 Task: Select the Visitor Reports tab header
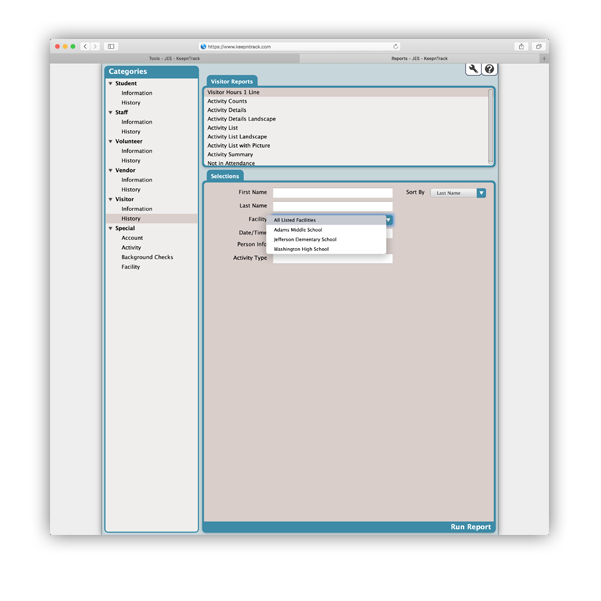point(232,81)
